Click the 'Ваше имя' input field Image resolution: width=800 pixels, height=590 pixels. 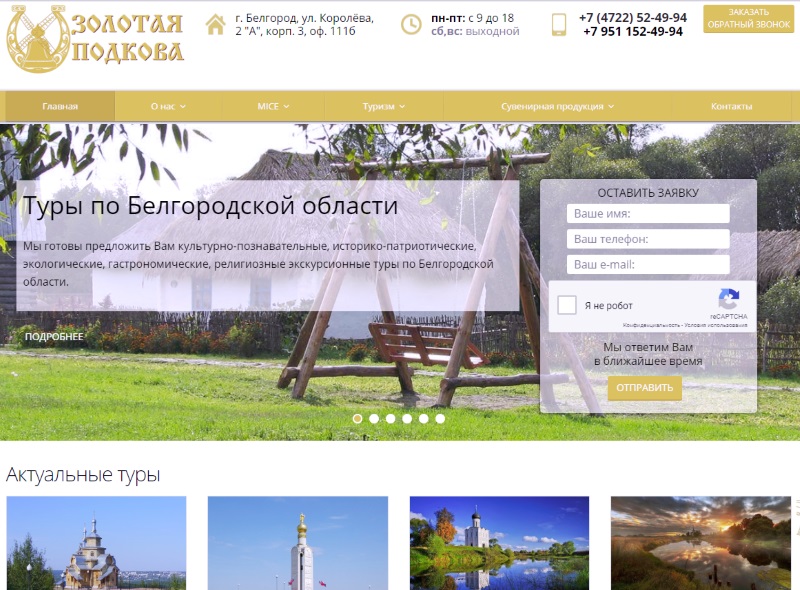pyautogui.click(x=648, y=214)
